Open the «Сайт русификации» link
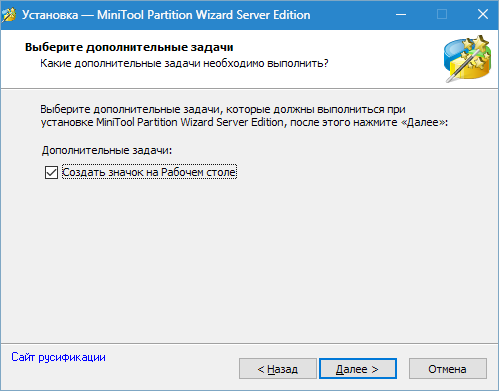Screen dimensions: 499x391 (58, 357)
